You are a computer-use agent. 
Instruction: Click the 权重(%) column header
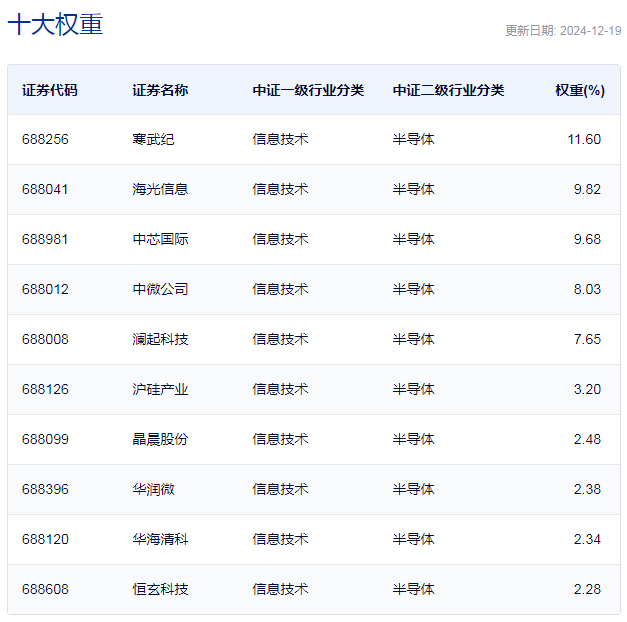pos(580,90)
